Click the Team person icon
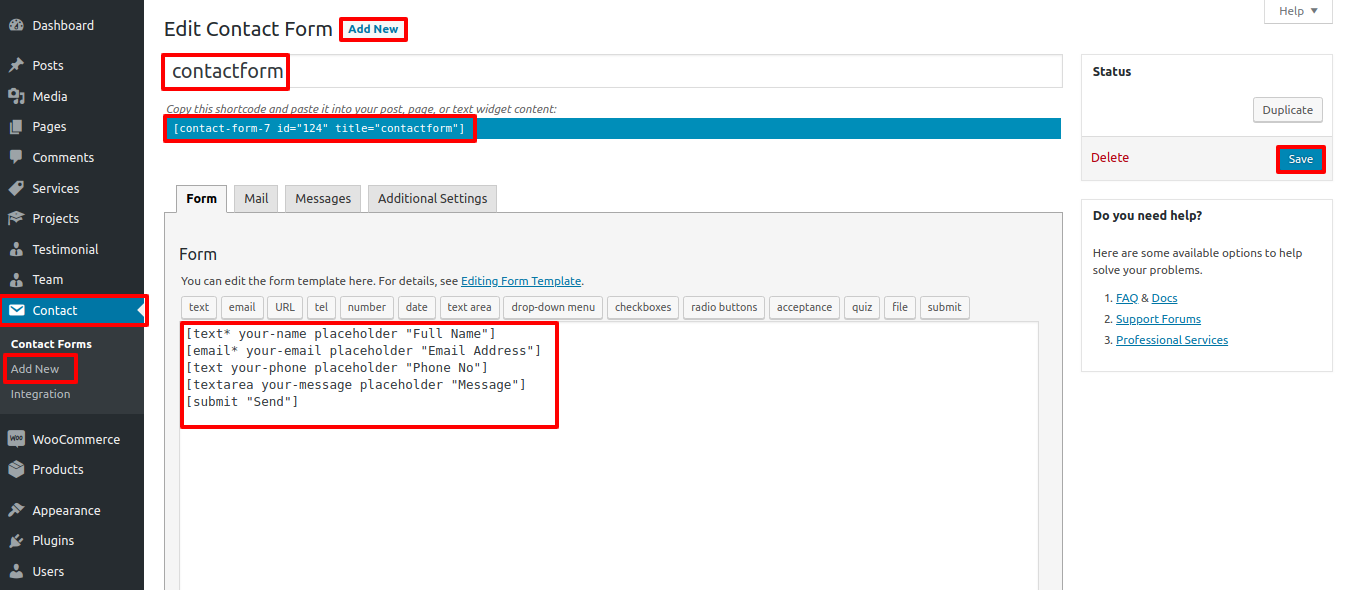This screenshot has height=590, width=1351. point(16,280)
